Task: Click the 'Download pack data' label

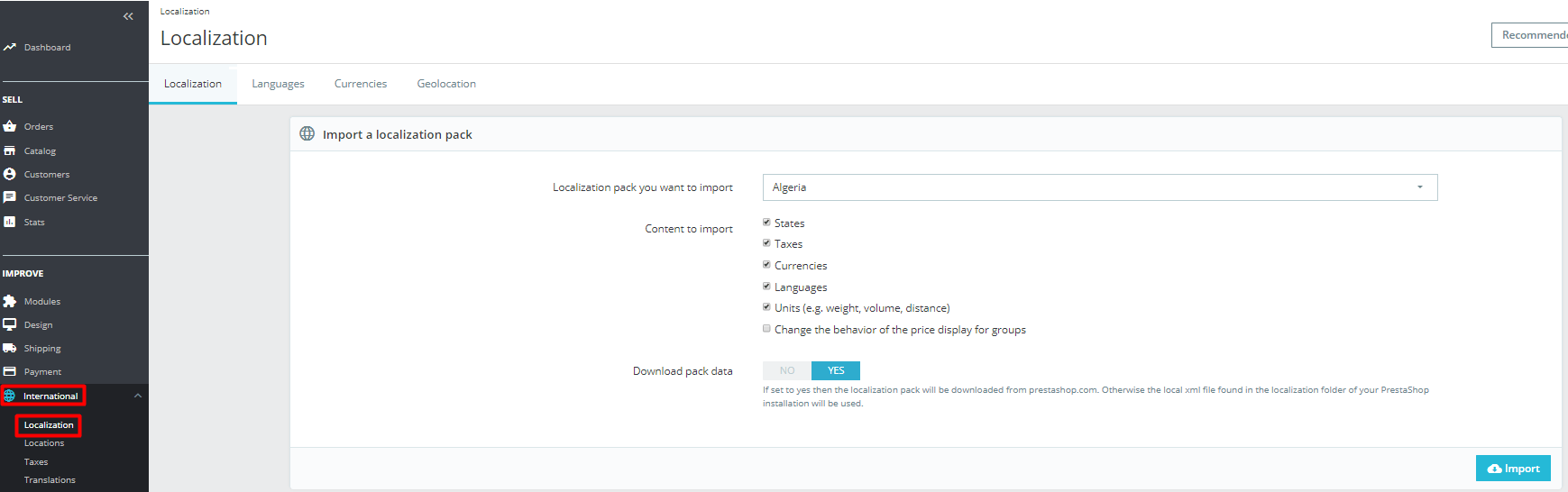Action: click(683, 371)
